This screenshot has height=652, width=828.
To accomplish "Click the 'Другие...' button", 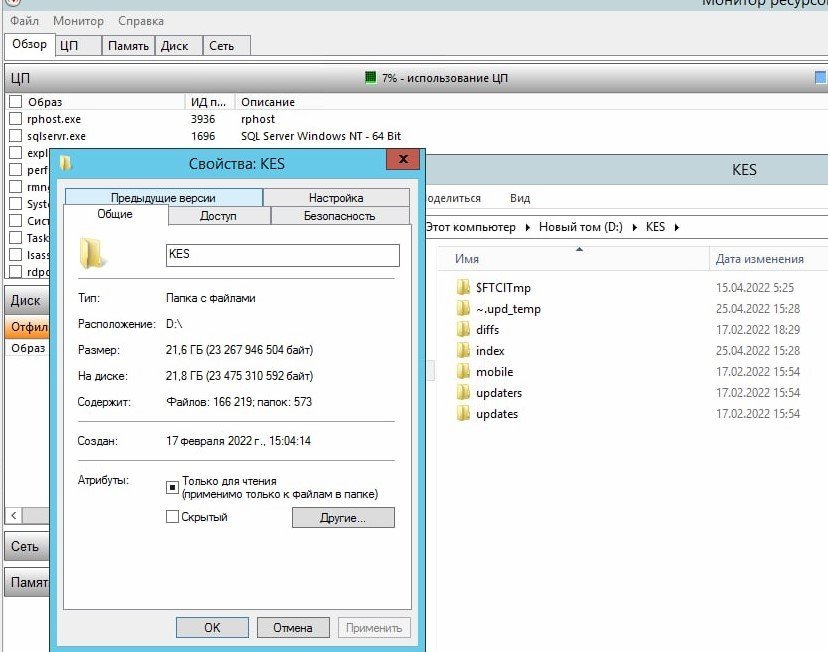I will tap(343, 518).
